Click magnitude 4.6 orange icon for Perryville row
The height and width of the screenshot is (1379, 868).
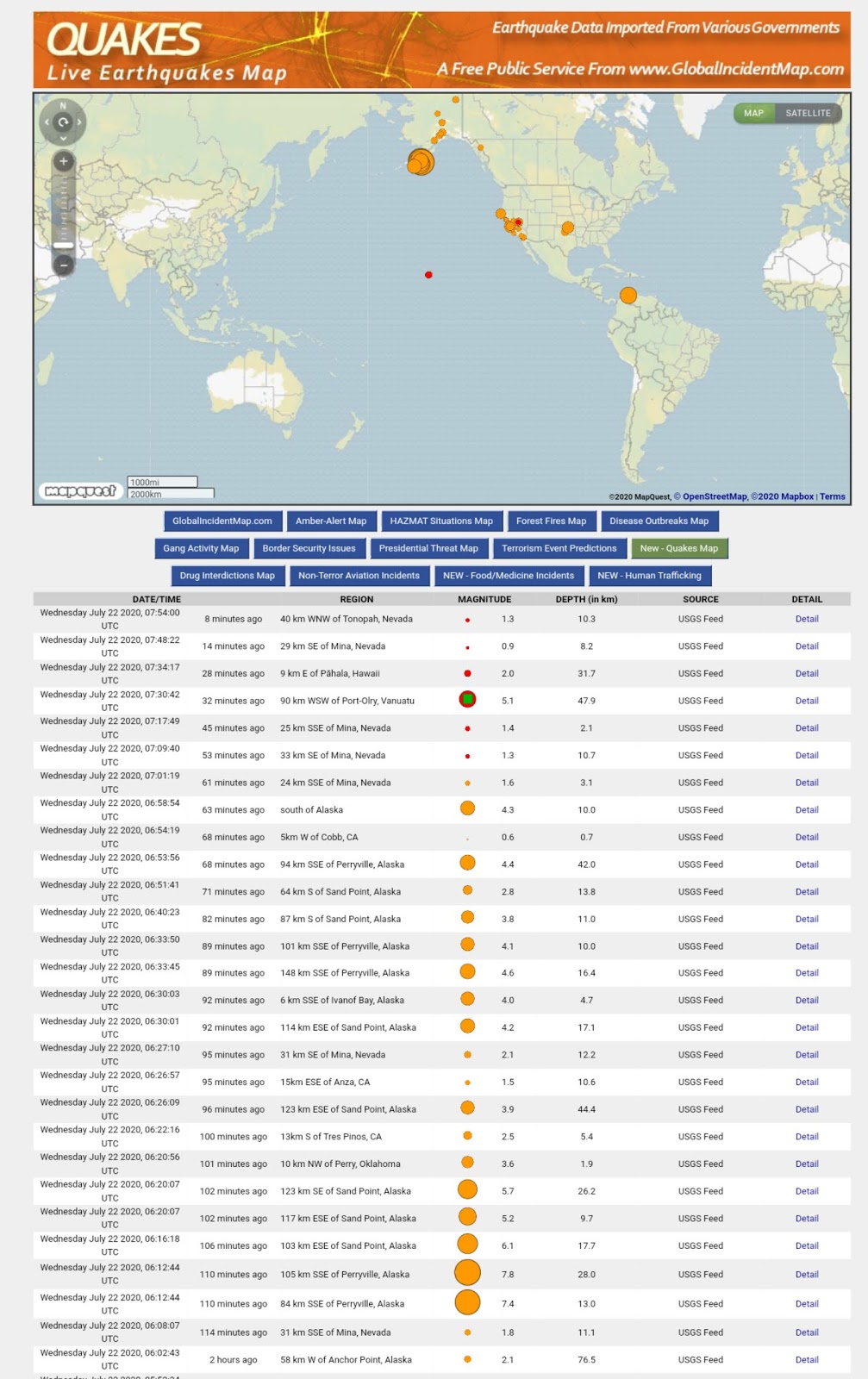tap(467, 971)
